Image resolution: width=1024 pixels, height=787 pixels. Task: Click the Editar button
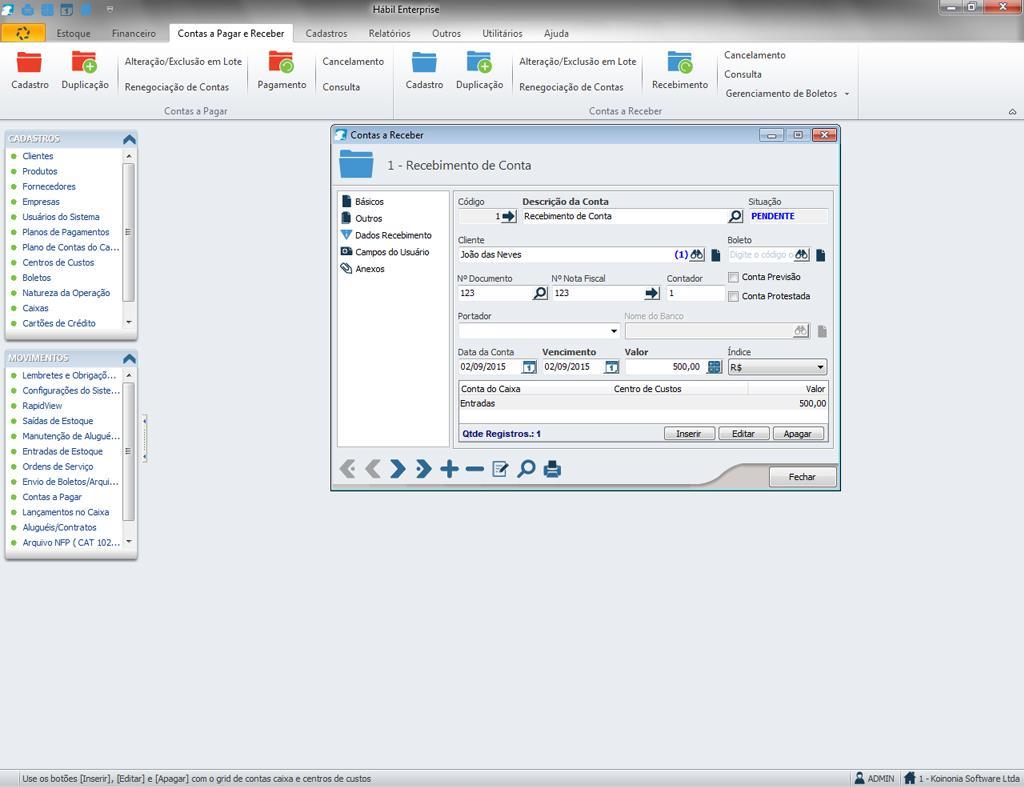(743, 434)
